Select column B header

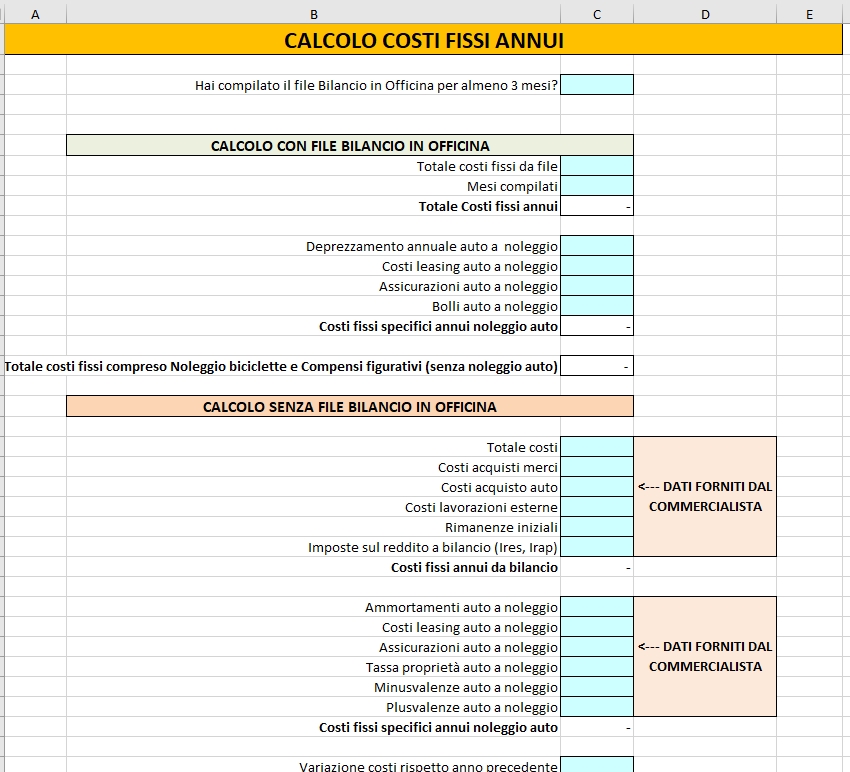(313, 15)
